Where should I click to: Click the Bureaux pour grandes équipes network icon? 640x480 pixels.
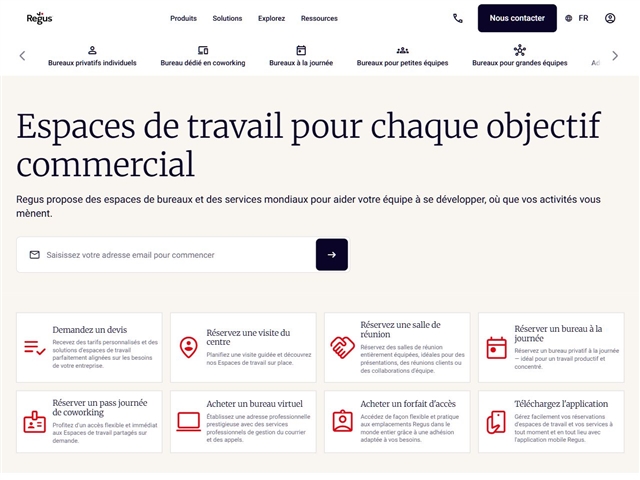coord(520,50)
